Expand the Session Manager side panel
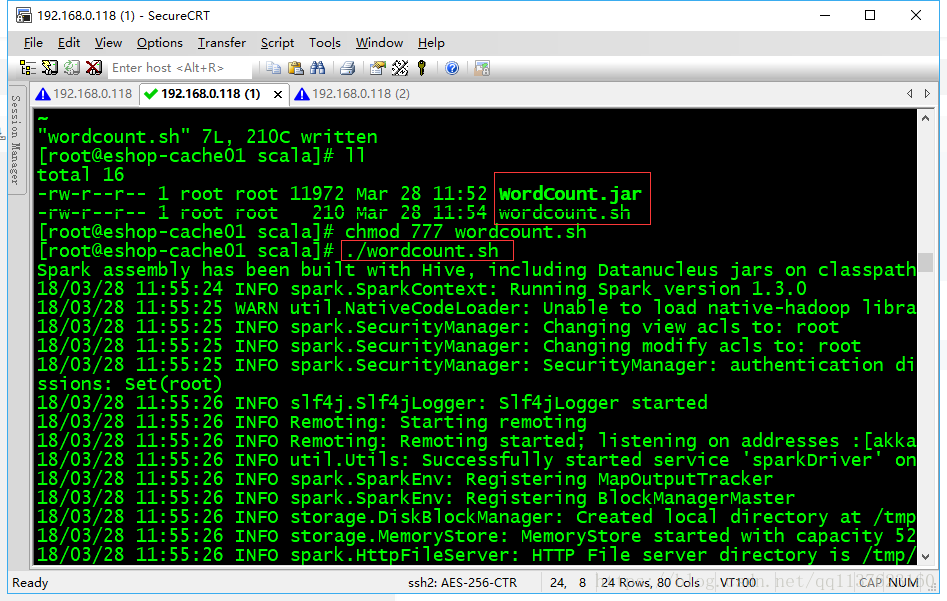 pos(16,140)
